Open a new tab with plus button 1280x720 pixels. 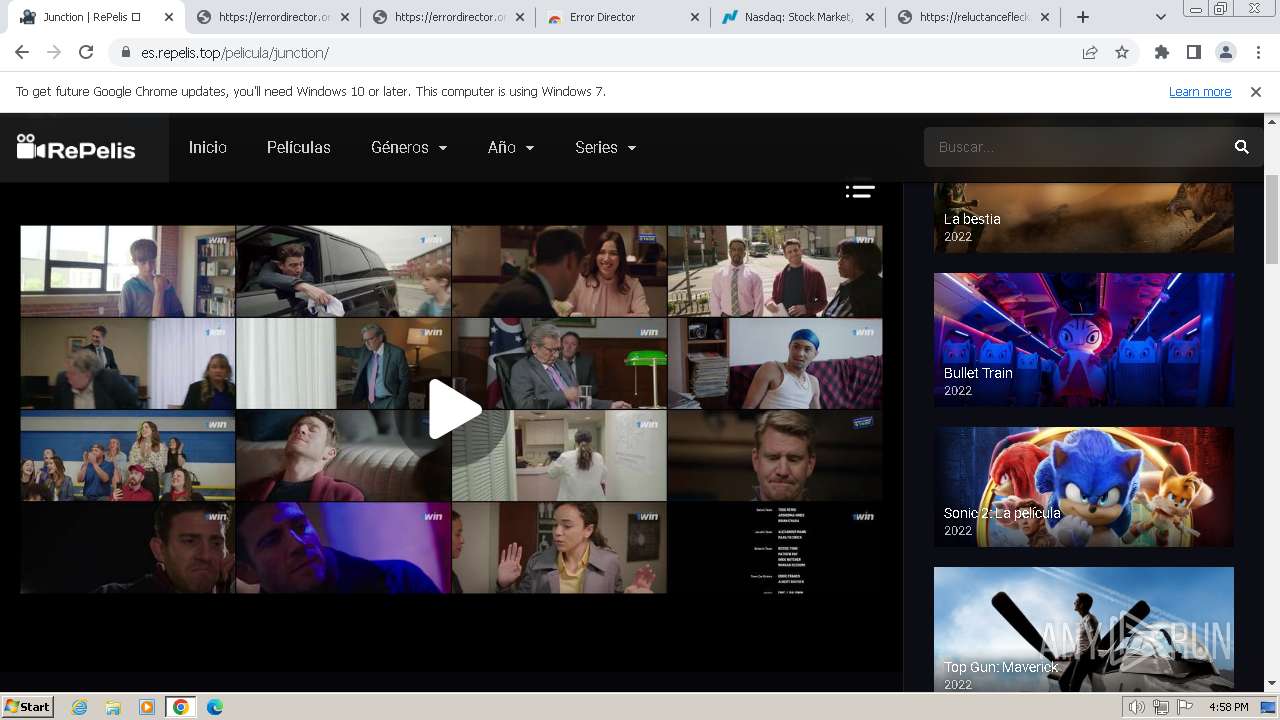tap(1083, 17)
